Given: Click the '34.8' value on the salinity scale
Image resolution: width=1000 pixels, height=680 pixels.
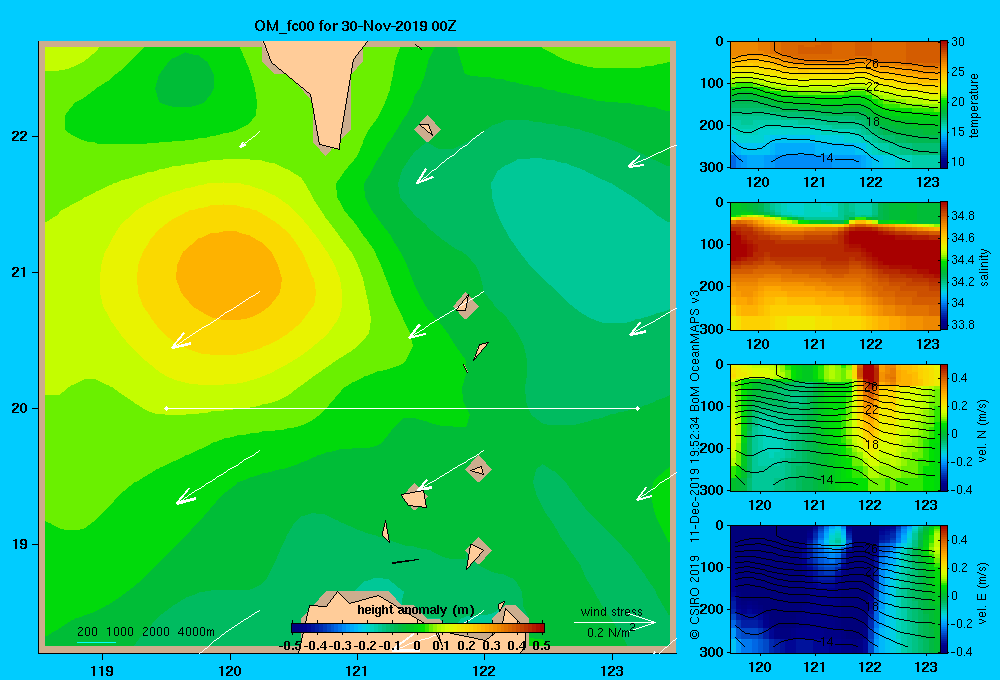Looking at the screenshot, I should coord(962,216).
